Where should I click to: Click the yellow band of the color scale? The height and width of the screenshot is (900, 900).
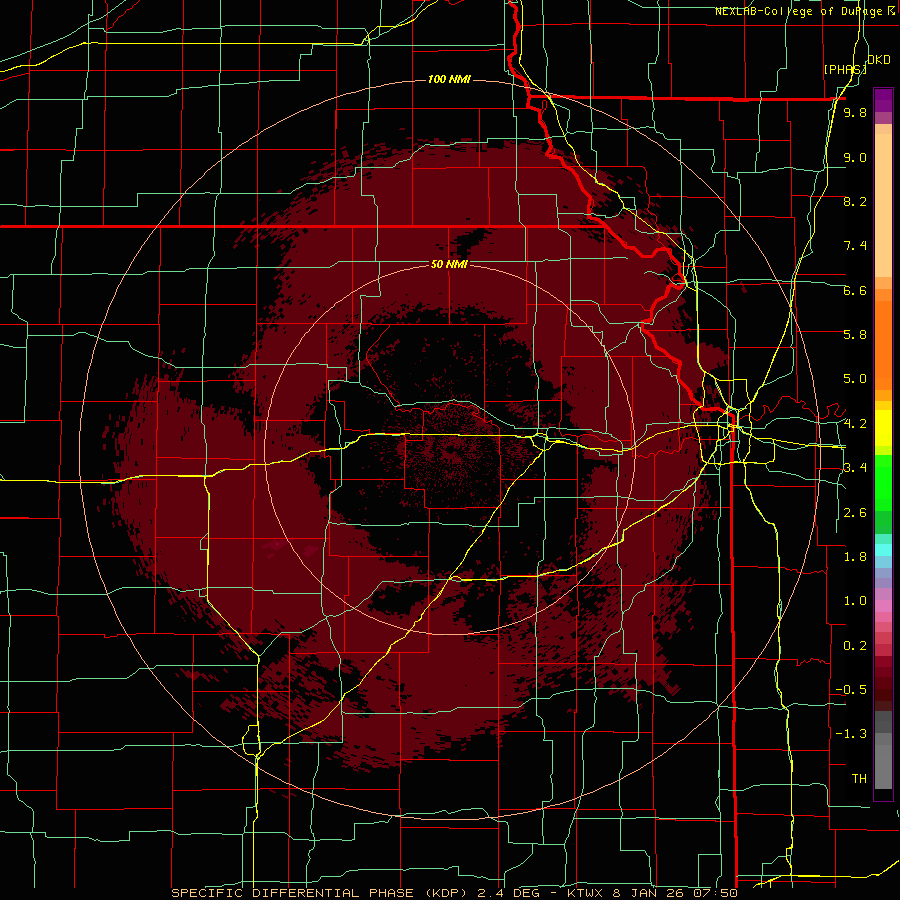(883, 428)
